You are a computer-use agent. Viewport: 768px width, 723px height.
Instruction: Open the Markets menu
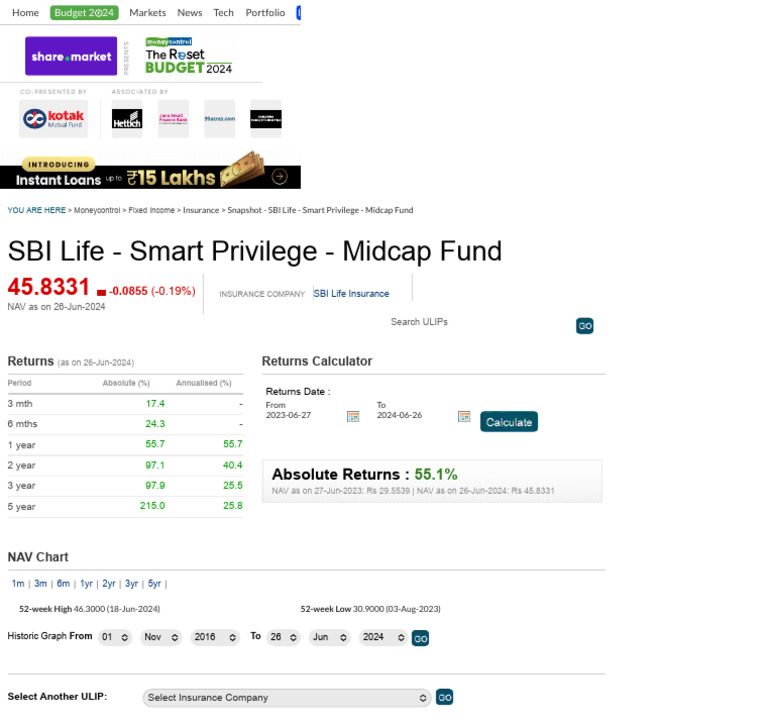(147, 13)
